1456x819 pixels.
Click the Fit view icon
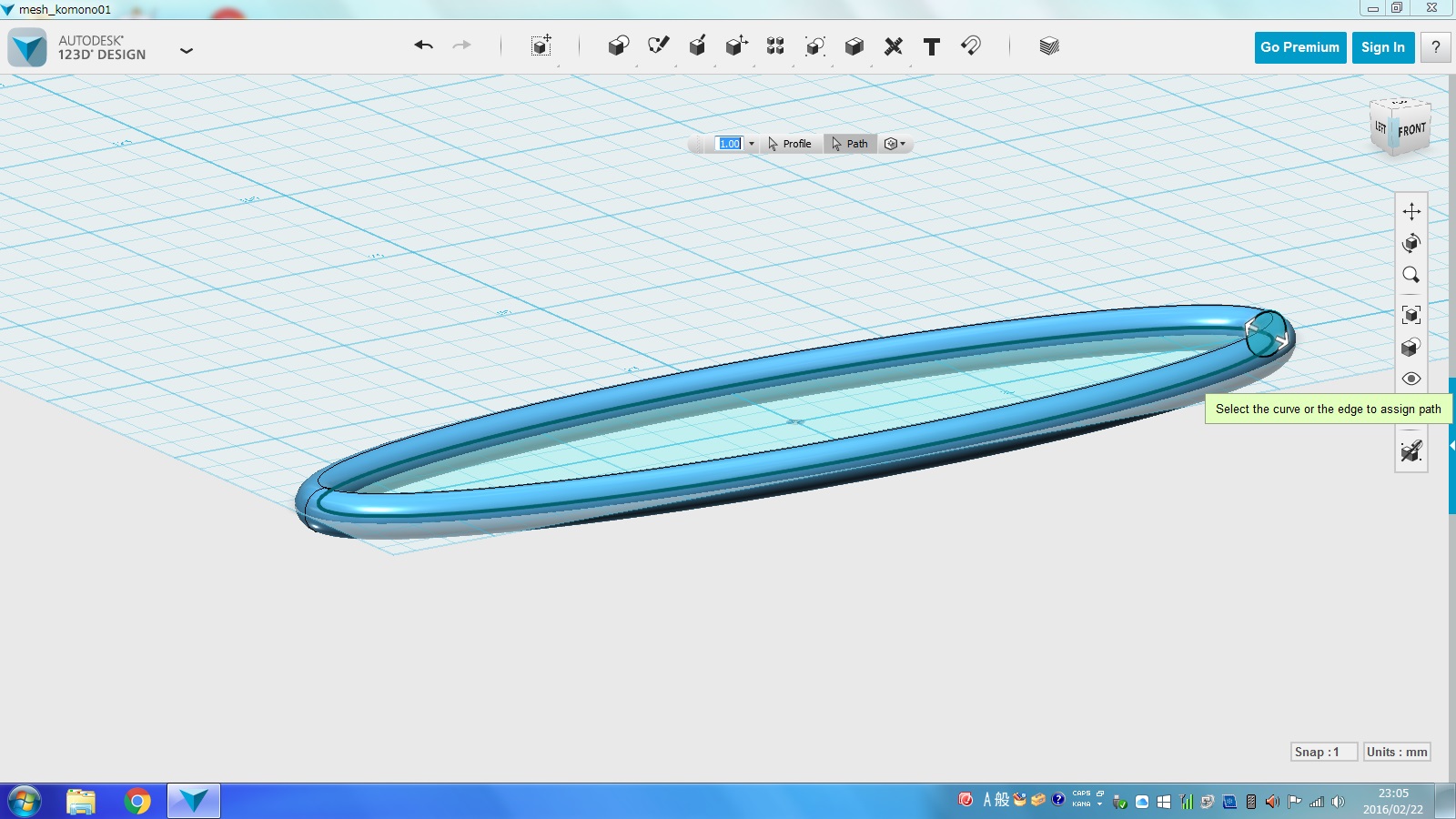coord(1411,315)
